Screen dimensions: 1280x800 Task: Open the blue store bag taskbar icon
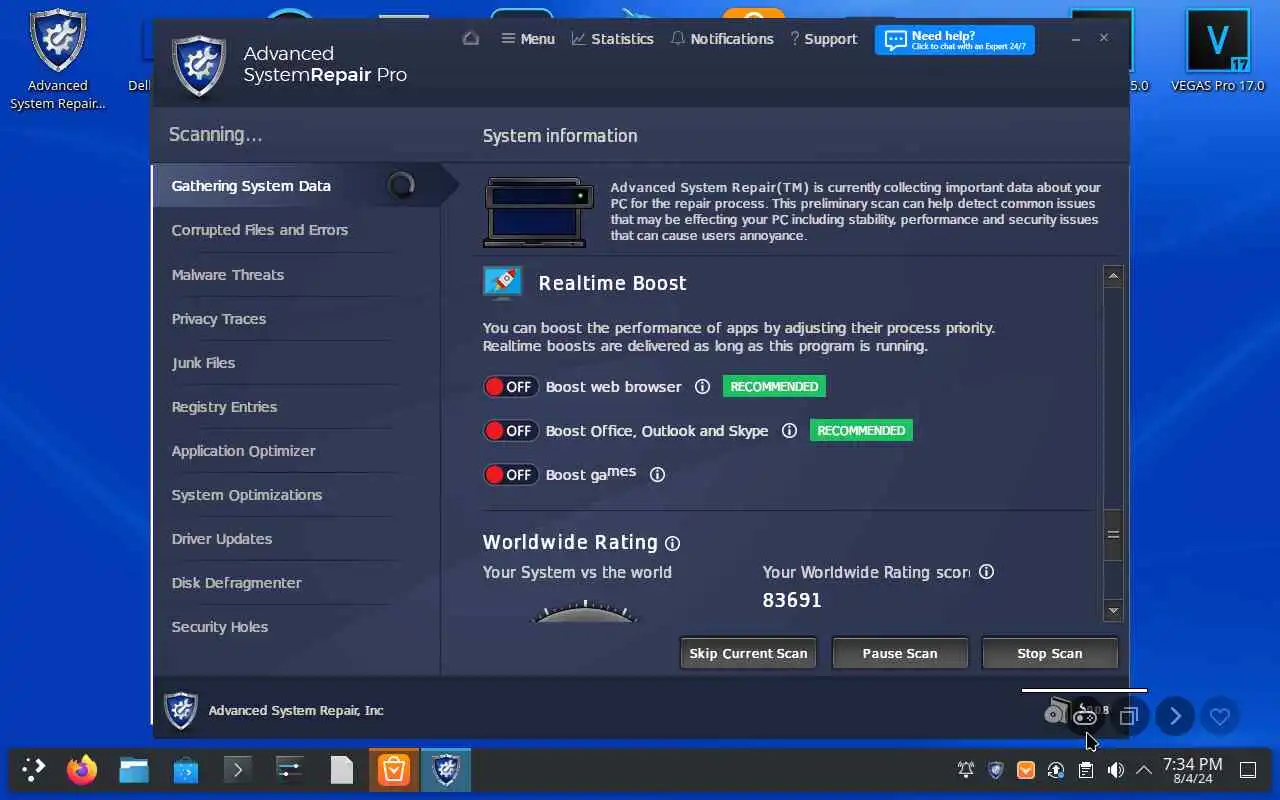coord(186,770)
